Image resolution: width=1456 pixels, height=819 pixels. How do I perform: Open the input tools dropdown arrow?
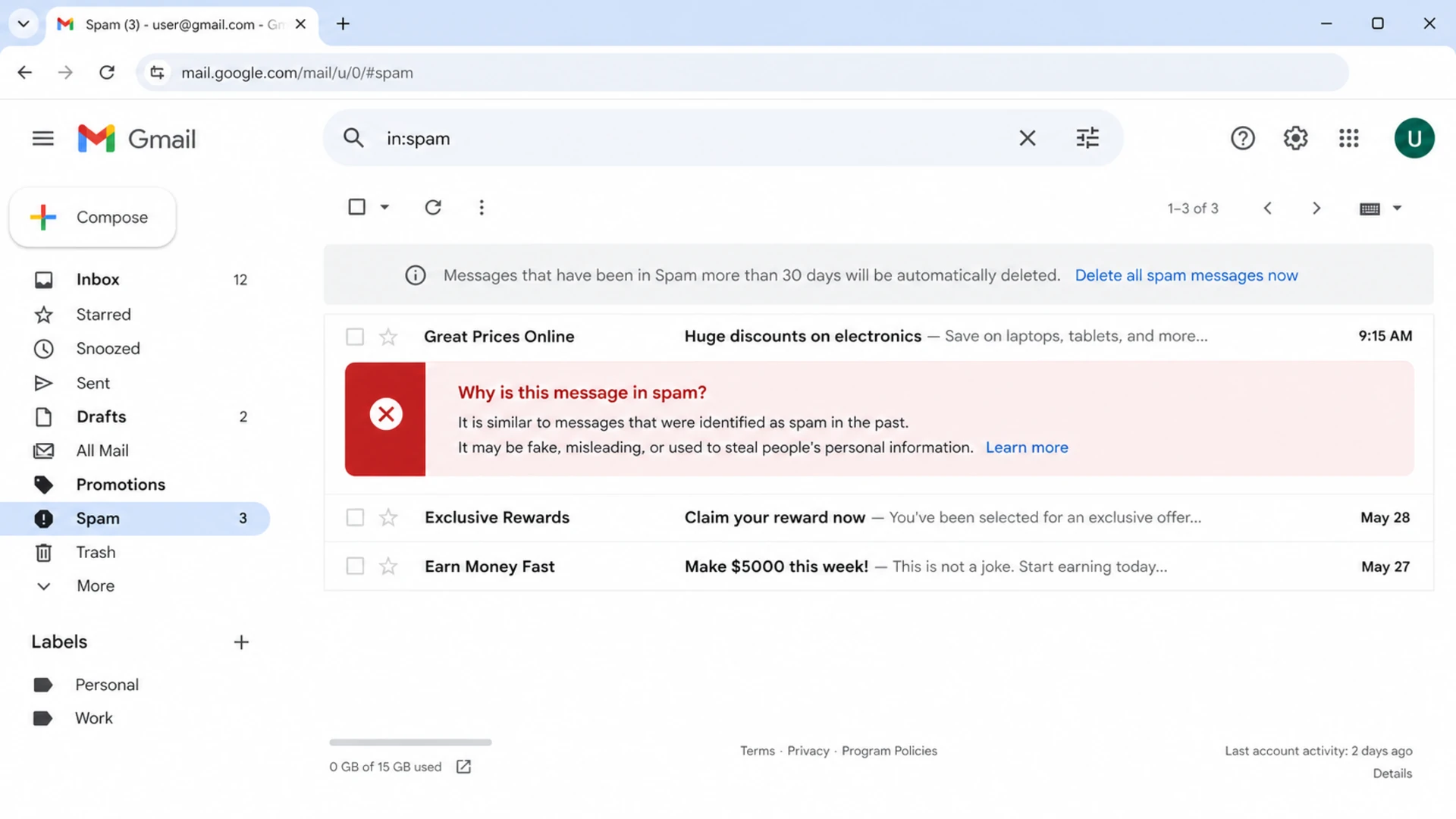1397,208
